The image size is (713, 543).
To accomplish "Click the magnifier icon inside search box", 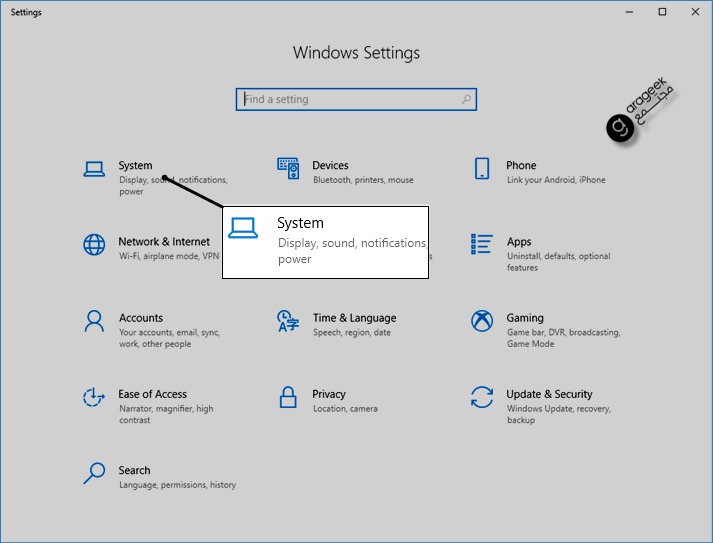I will click(466, 99).
